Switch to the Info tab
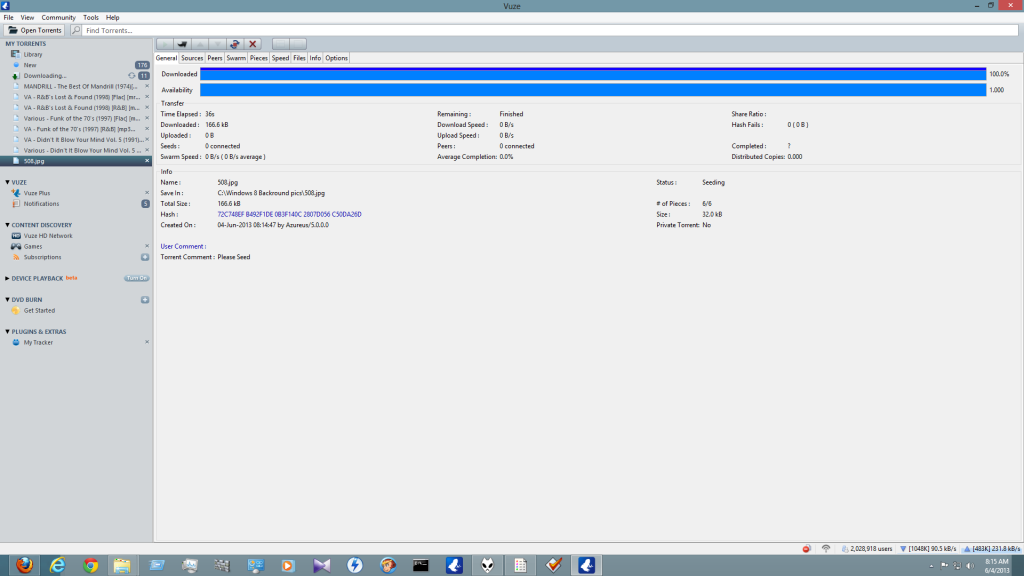This screenshot has width=1024, height=576. click(315, 58)
